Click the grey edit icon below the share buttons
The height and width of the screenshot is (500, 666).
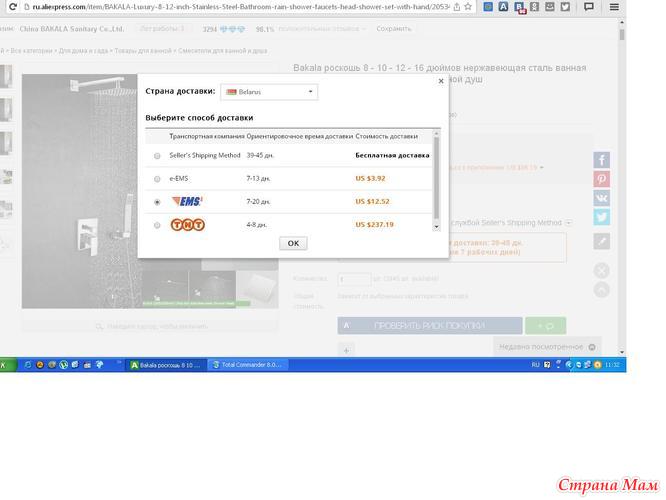pos(601,241)
